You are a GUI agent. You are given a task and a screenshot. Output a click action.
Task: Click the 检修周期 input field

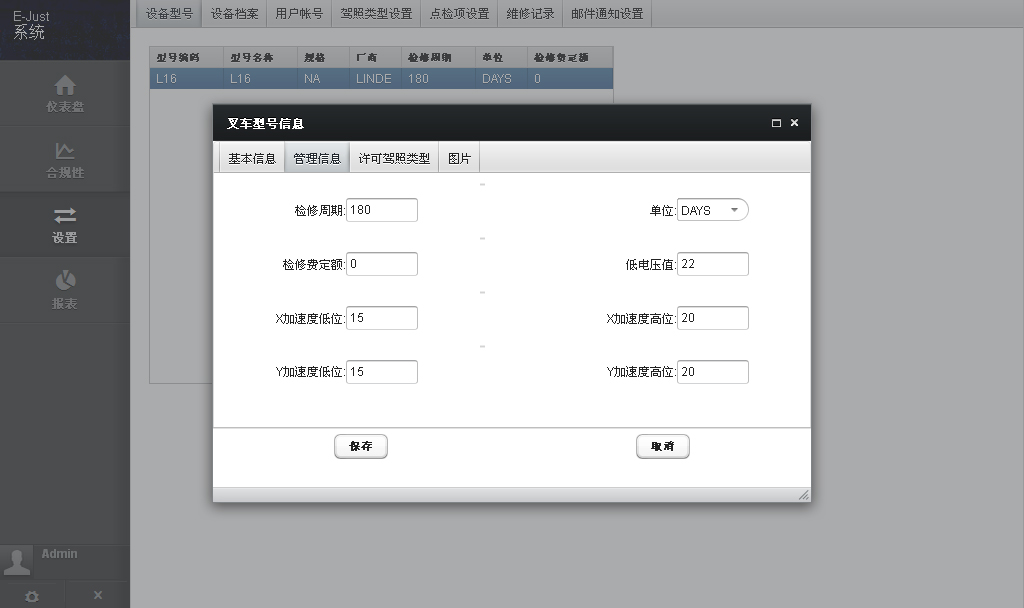[381, 210]
